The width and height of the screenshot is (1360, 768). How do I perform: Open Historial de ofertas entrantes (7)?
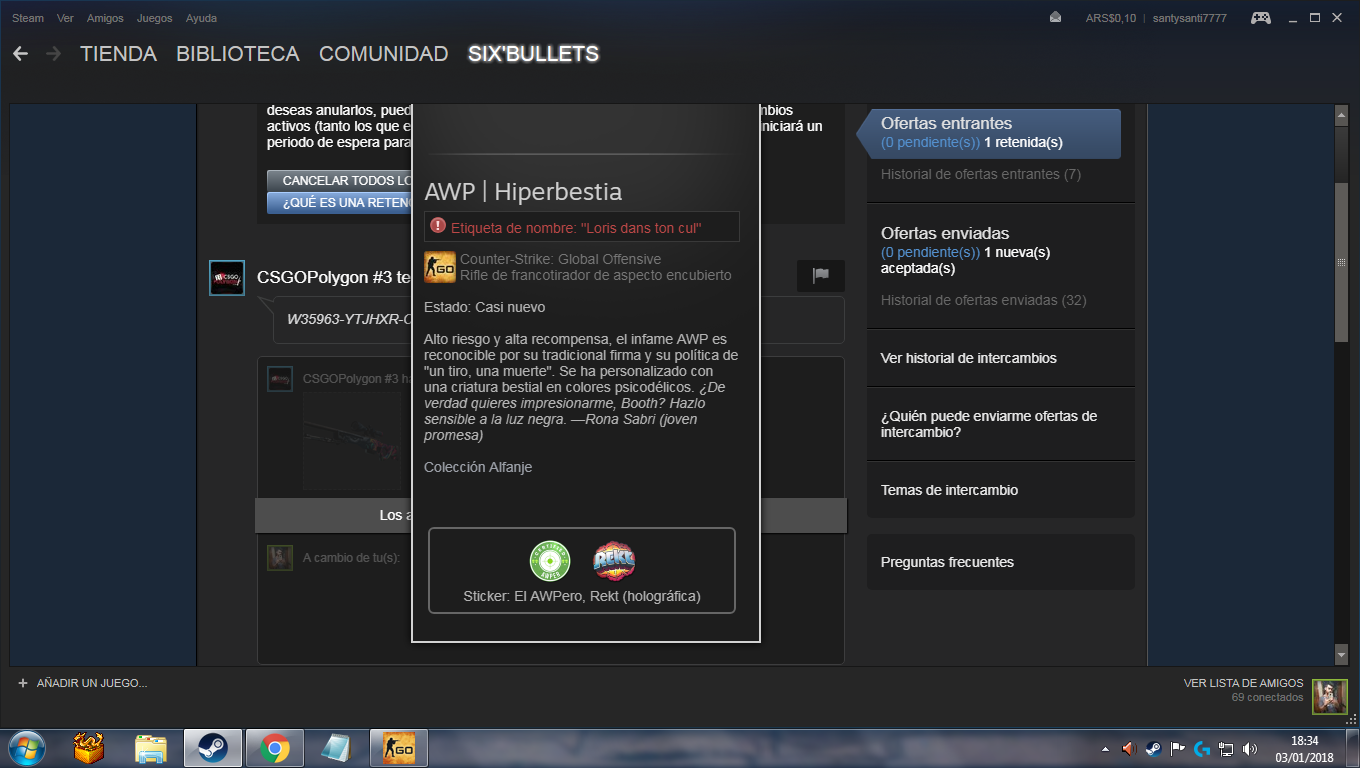[981, 174]
